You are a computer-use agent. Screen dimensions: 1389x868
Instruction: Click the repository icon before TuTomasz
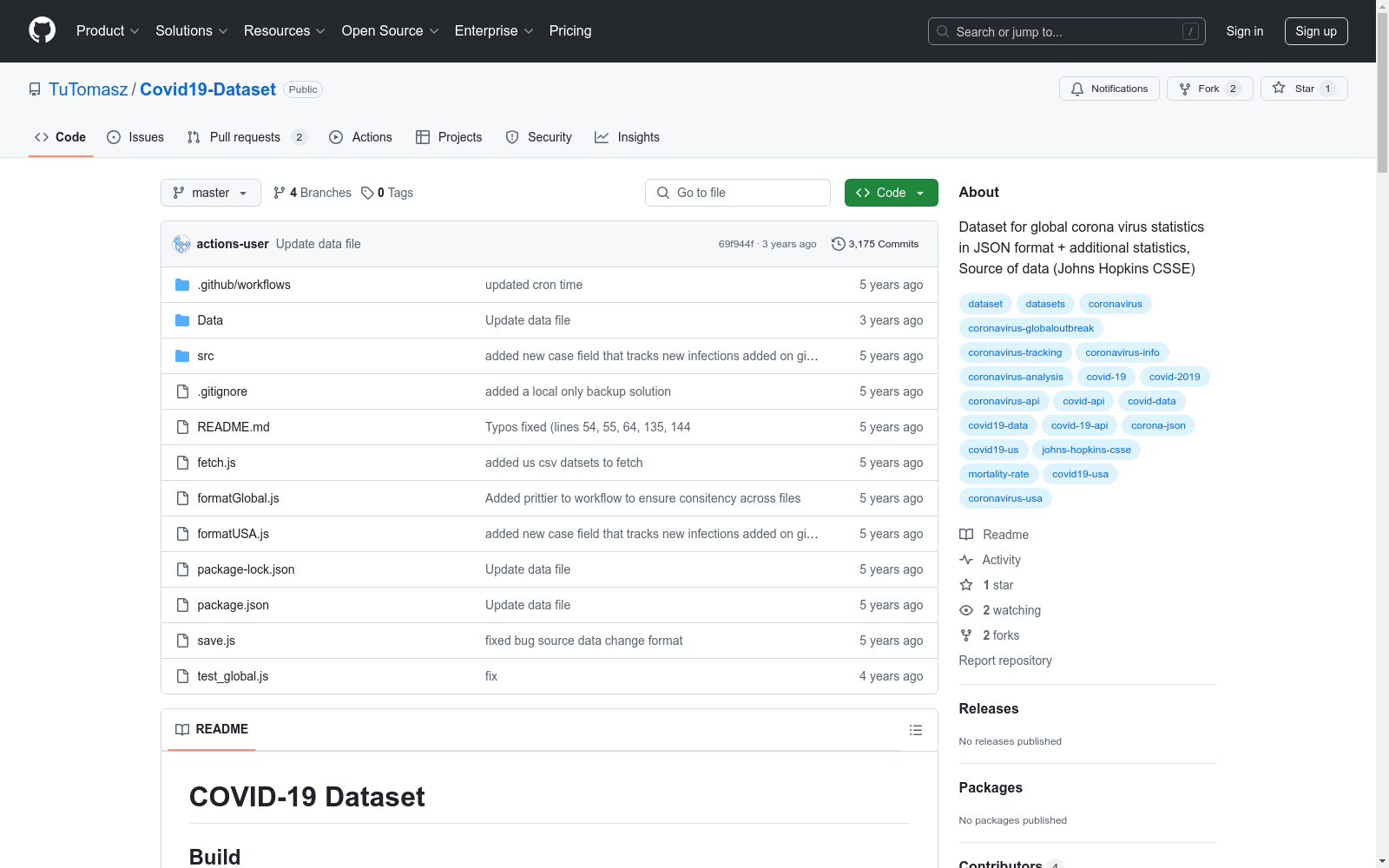pyautogui.click(x=35, y=89)
